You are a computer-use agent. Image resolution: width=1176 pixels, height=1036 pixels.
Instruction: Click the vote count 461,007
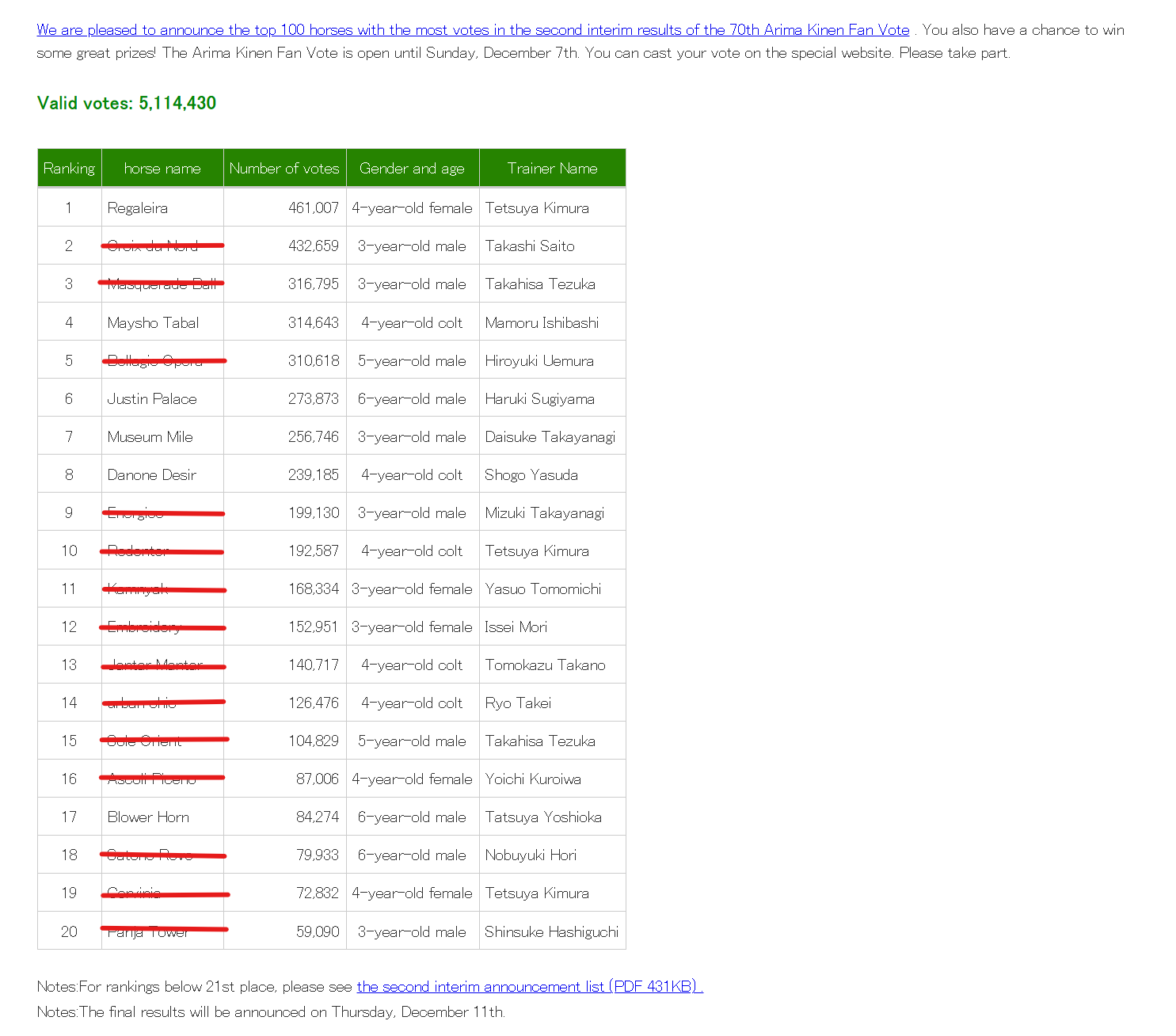(314, 208)
